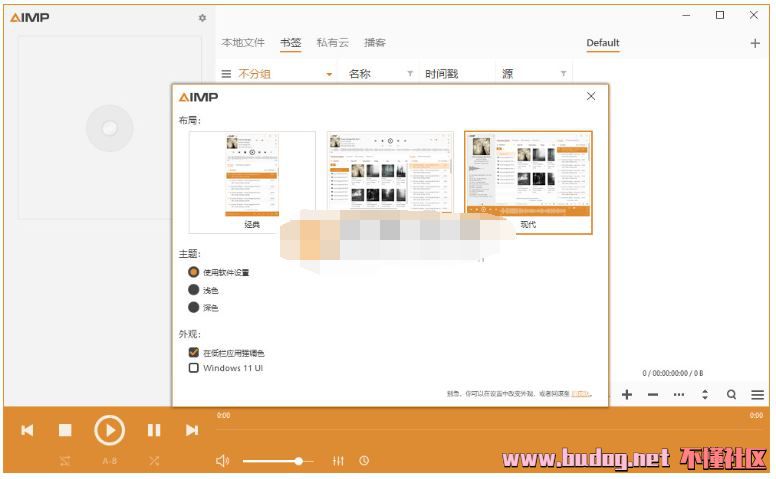Select the 深色 (dark) theme radio button
This screenshot has height=479, width=776.
194,307
